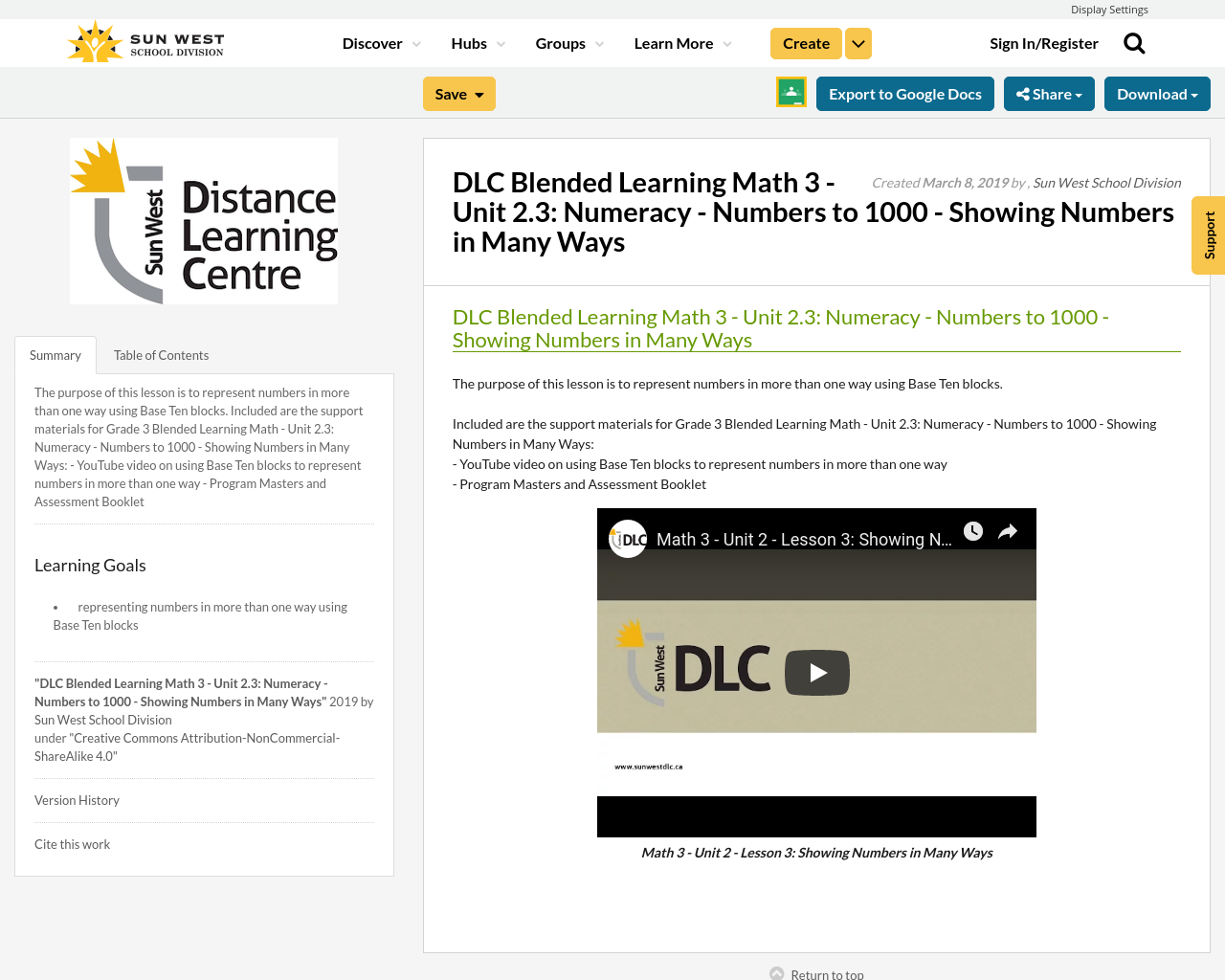Open the Version History link
Viewport: 1225px width, 980px height.
click(77, 799)
